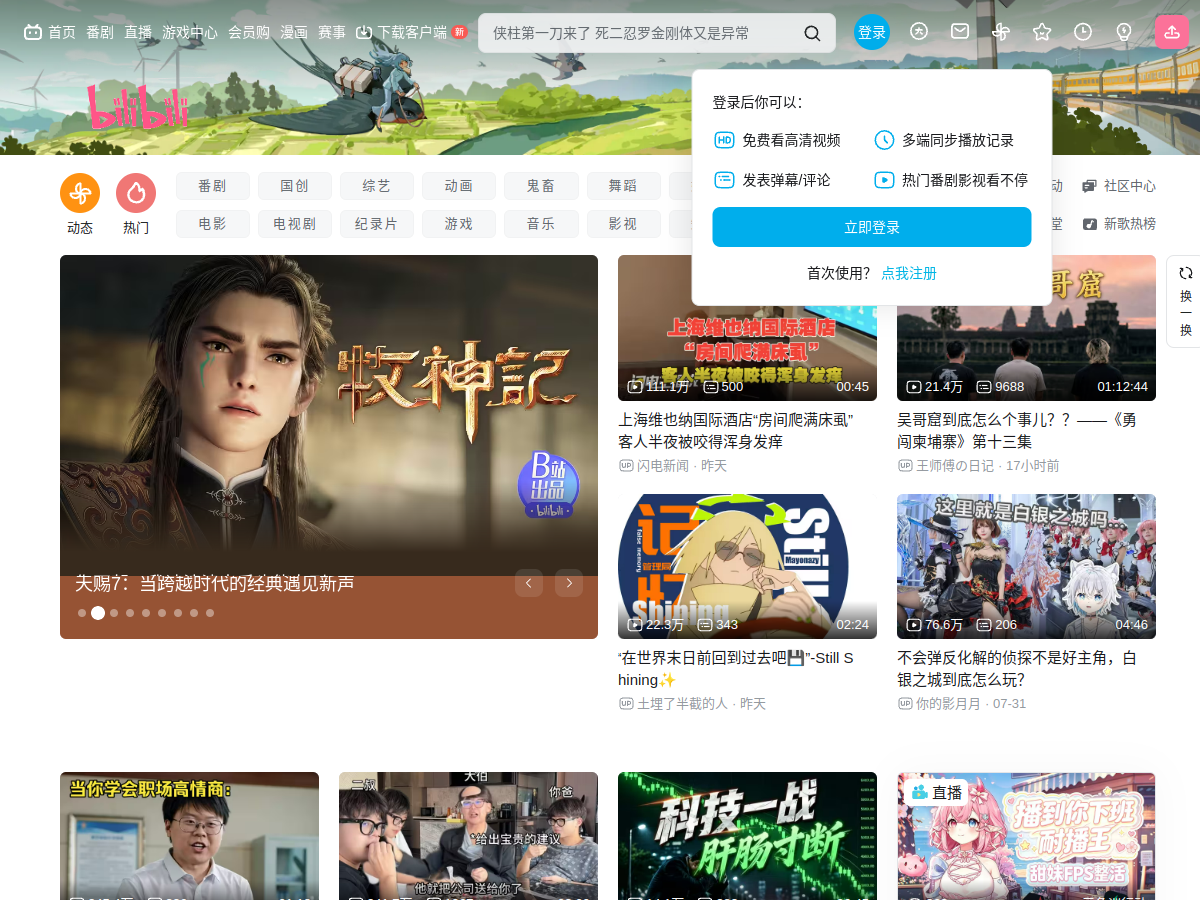Select the 游戏 channel tag

coord(459,224)
